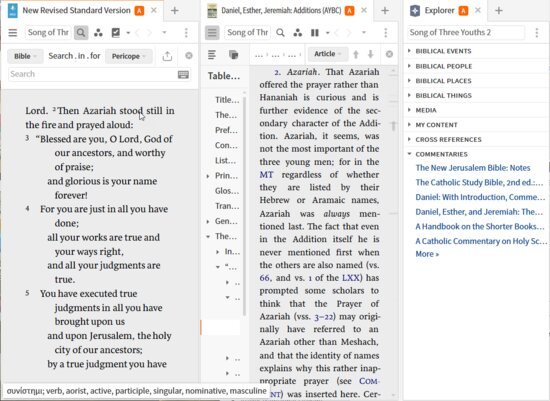Open panel menu in New Revised Standard Version pane
The height and width of the screenshot is (401, 550).
pos(13,33)
